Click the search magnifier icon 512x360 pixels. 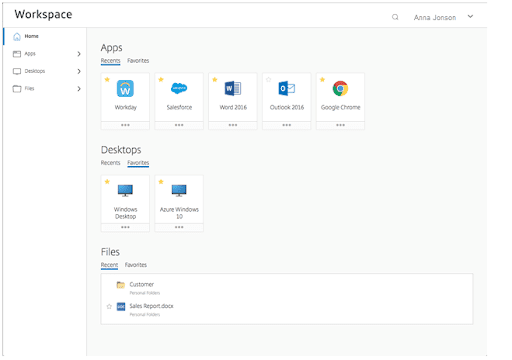(x=395, y=17)
